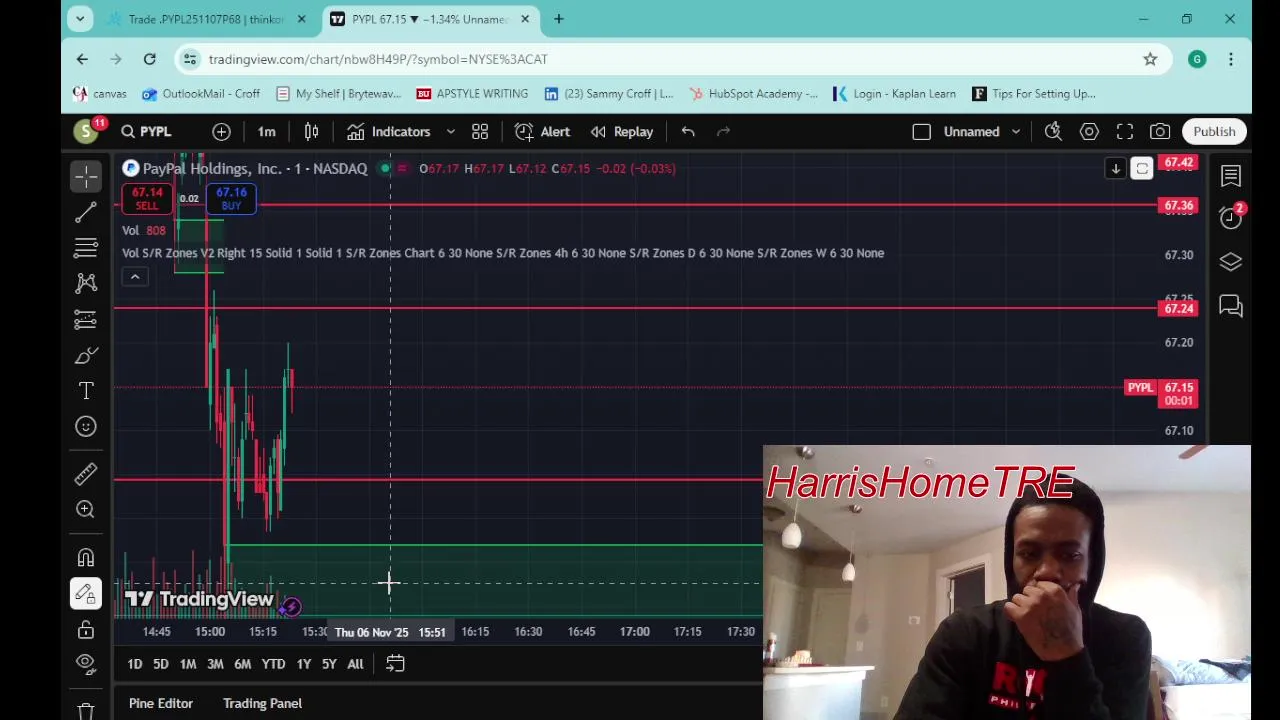Select the 6M time range
Screen dimensions: 1280x720
[242, 664]
